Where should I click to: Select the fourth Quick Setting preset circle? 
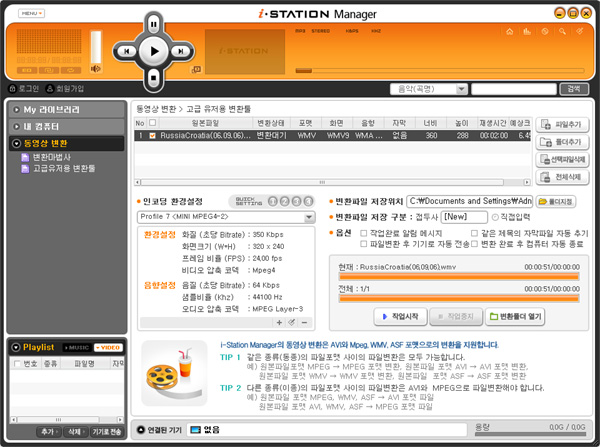tap(308, 201)
